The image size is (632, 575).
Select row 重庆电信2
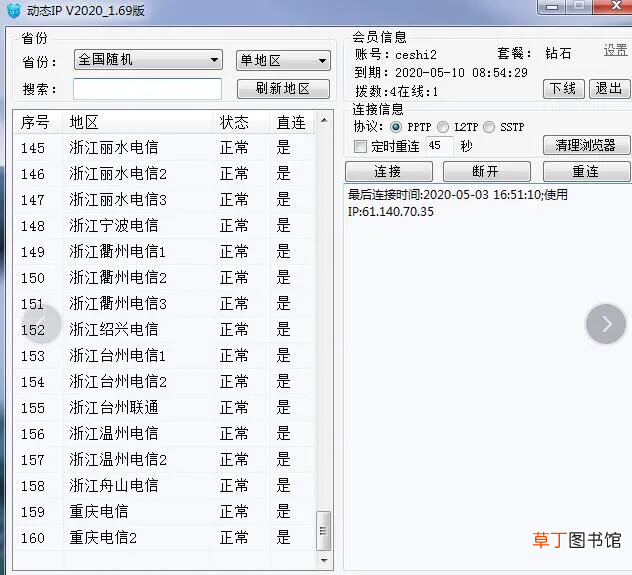point(164,538)
